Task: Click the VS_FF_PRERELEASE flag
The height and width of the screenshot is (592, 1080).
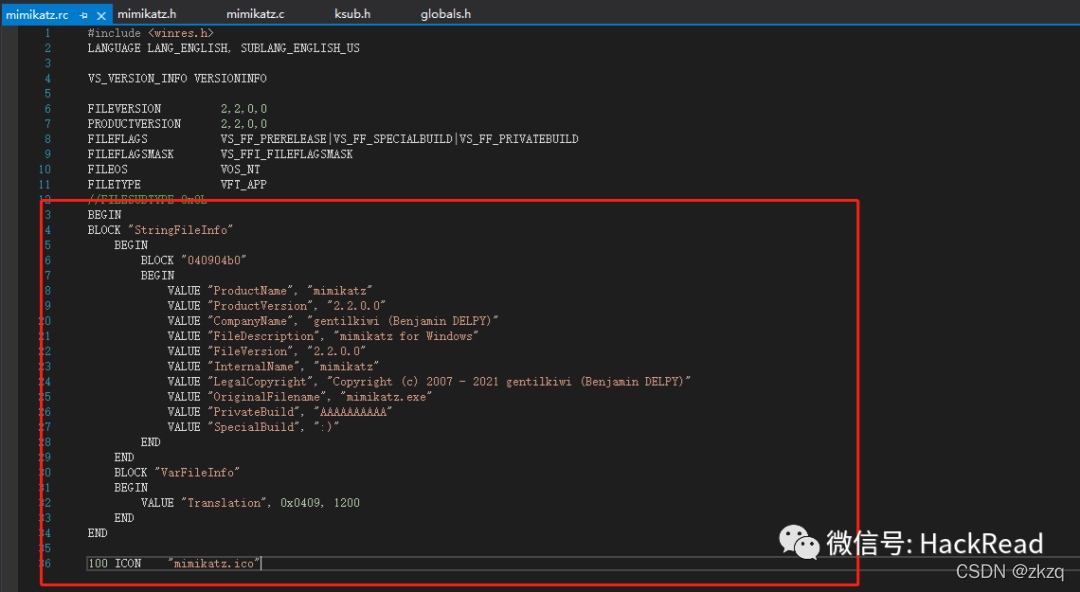Action: 273,139
